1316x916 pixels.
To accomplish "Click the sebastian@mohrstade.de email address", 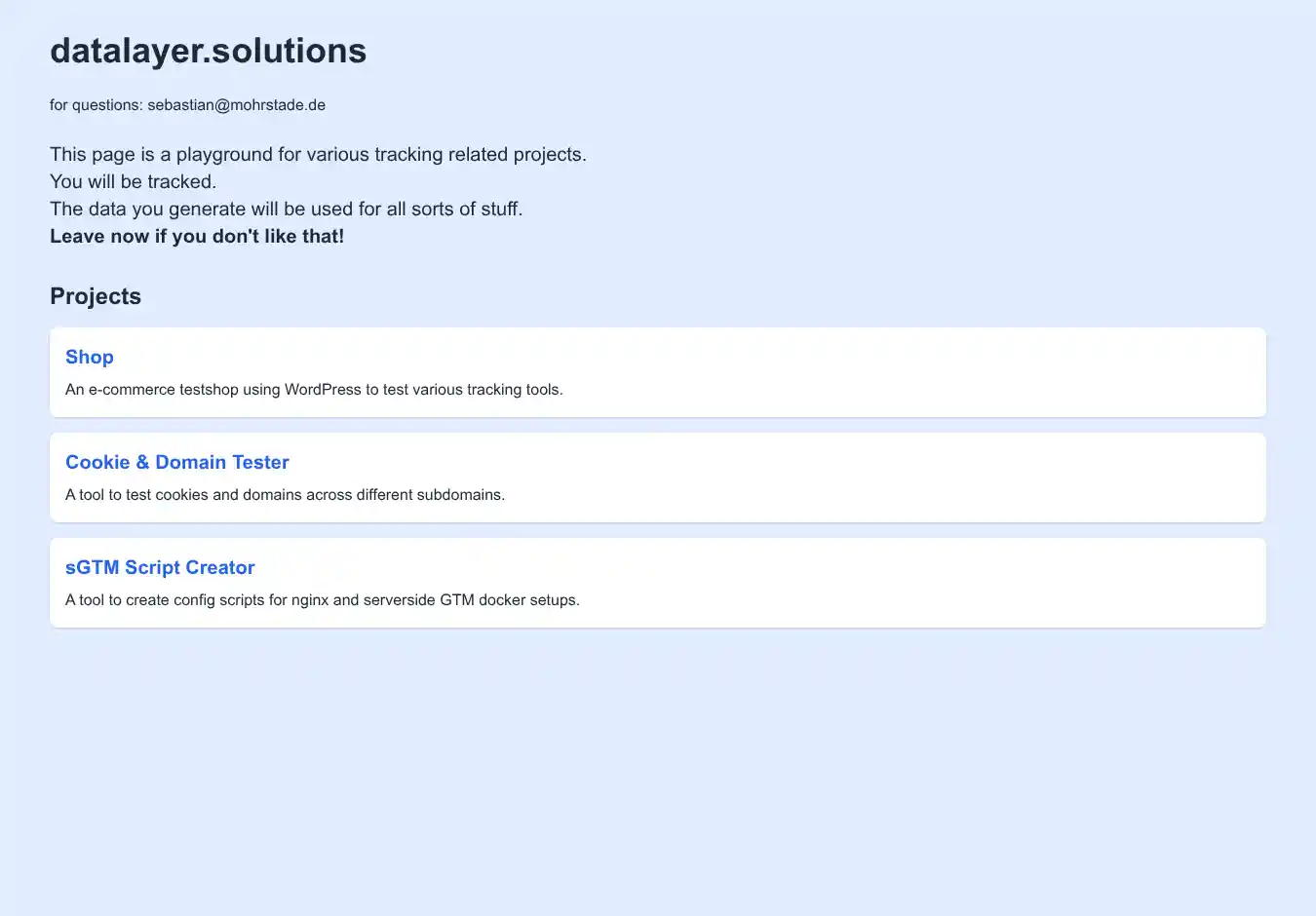I will [x=236, y=105].
